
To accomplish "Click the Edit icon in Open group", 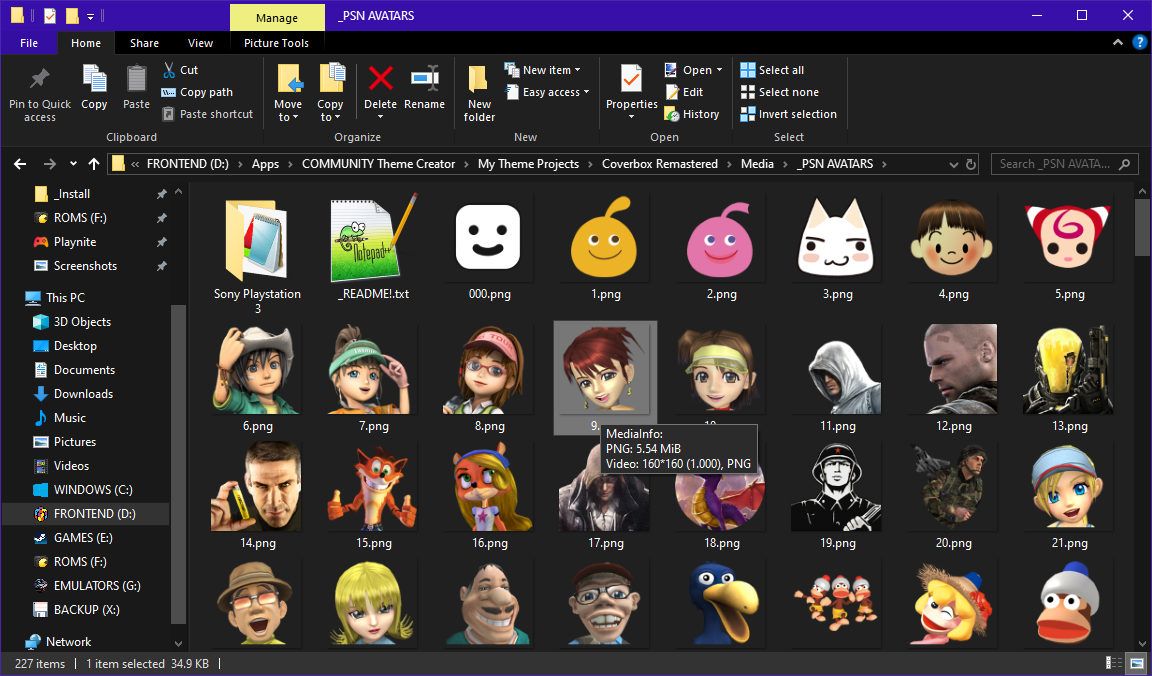I will coord(672,92).
